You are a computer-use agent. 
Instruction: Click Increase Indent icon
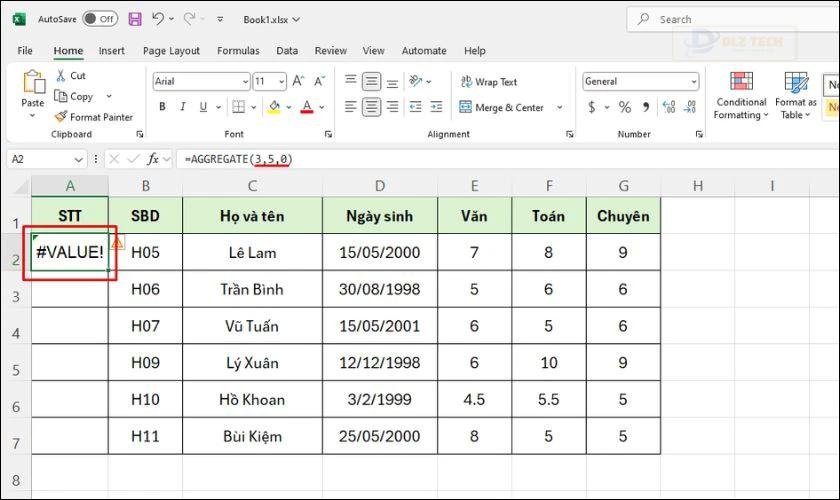pyautogui.click(x=437, y=107)
